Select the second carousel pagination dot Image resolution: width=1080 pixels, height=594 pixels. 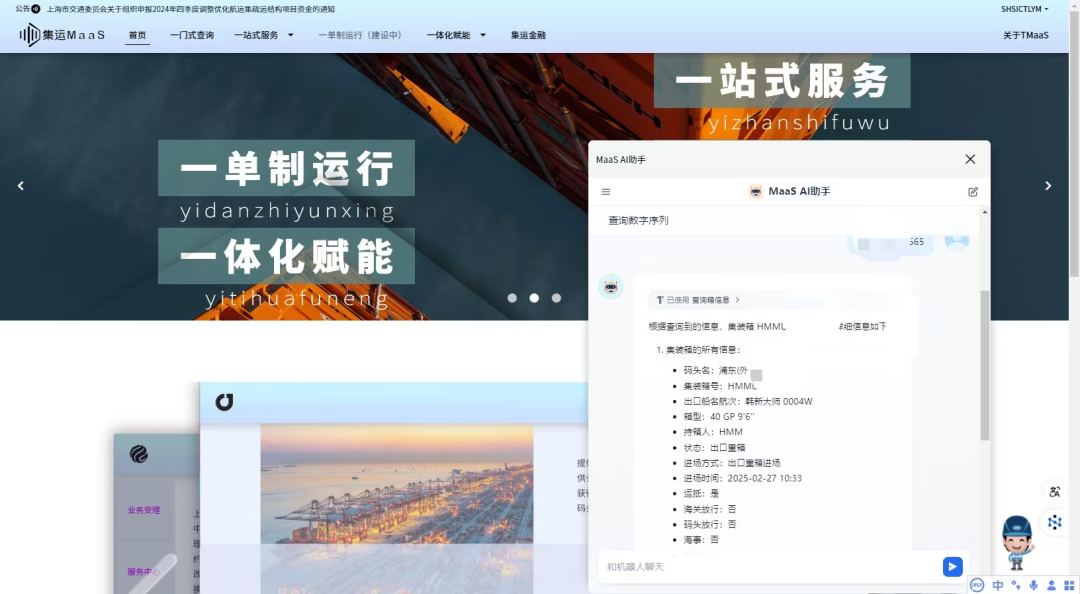tap(533, 297)
